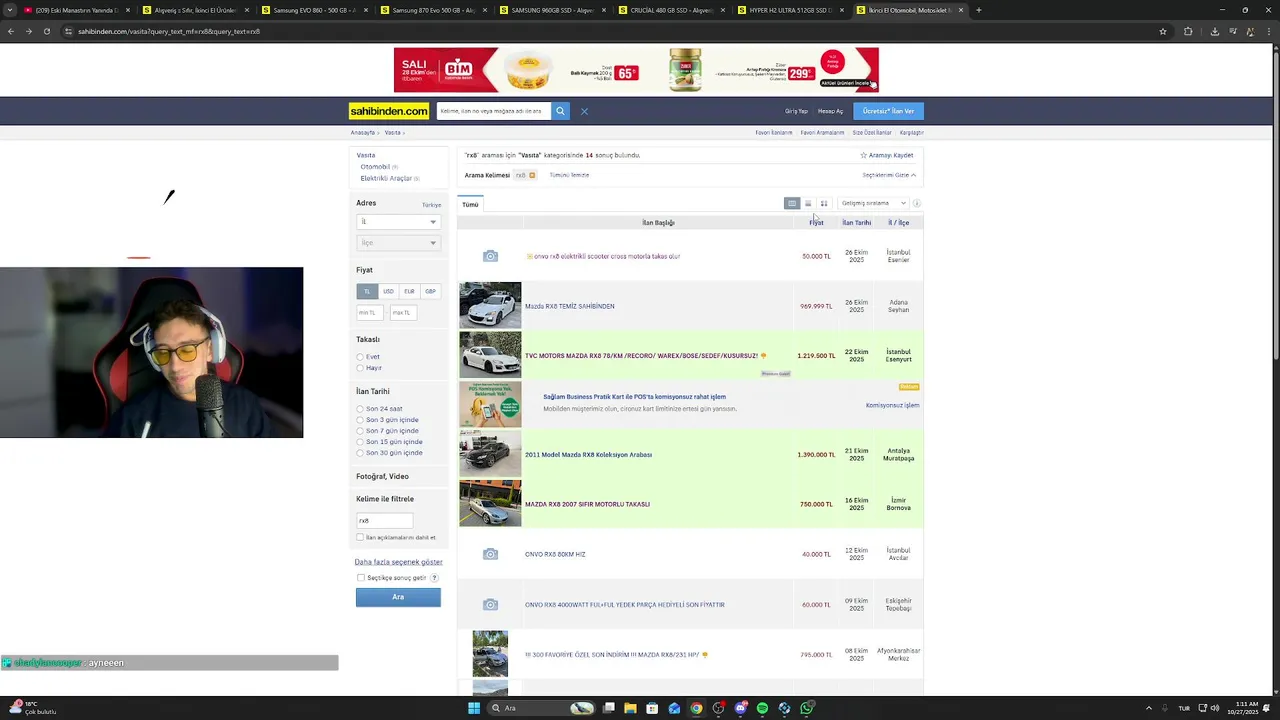This screenshot has width=1280, height=720.
Task: Open the Giriş Yap login link
Action: point(796,111)
